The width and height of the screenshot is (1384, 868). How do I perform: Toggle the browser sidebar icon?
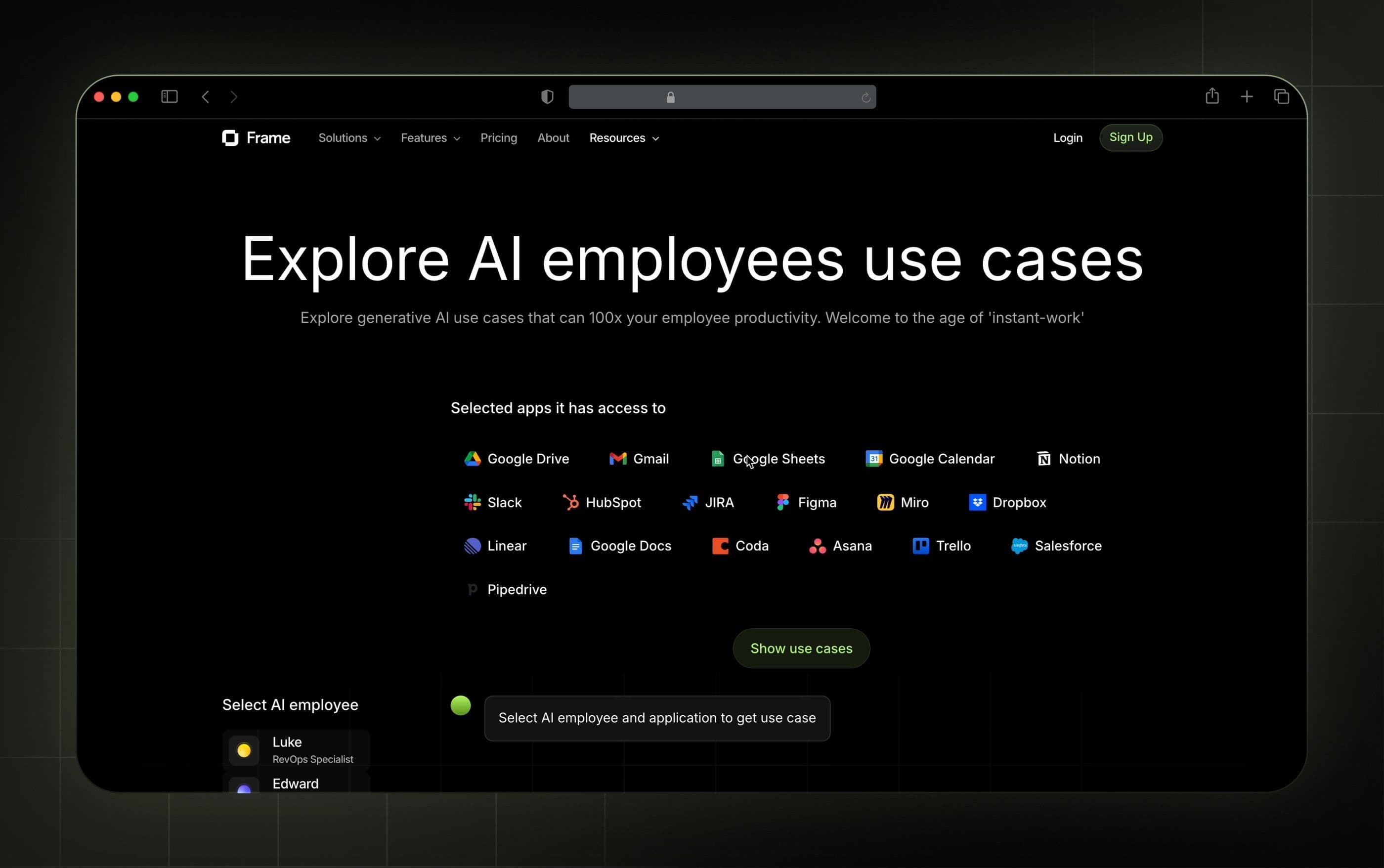pyautogui.click(x=170, y=96)
